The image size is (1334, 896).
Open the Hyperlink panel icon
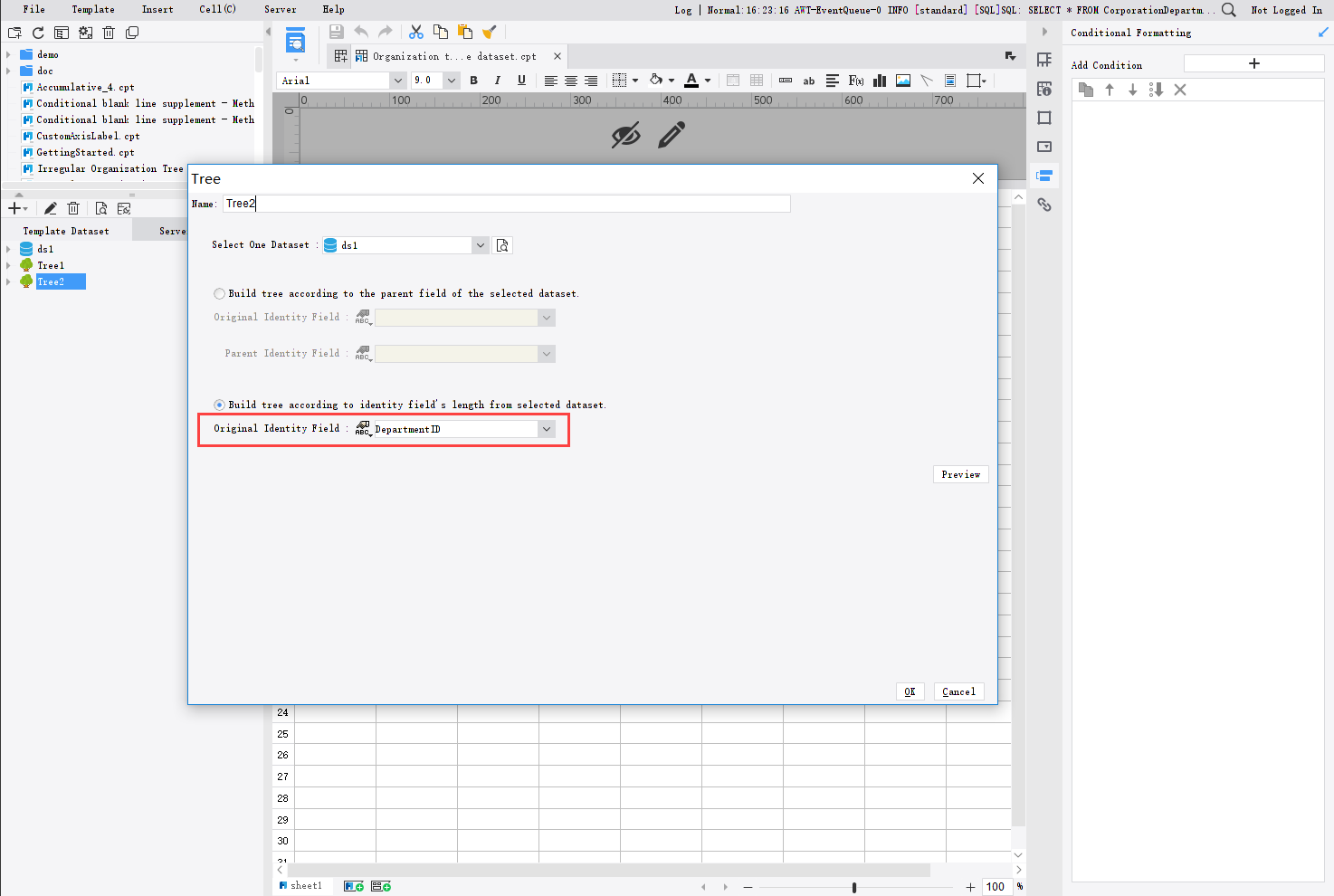click(1044, 205)
